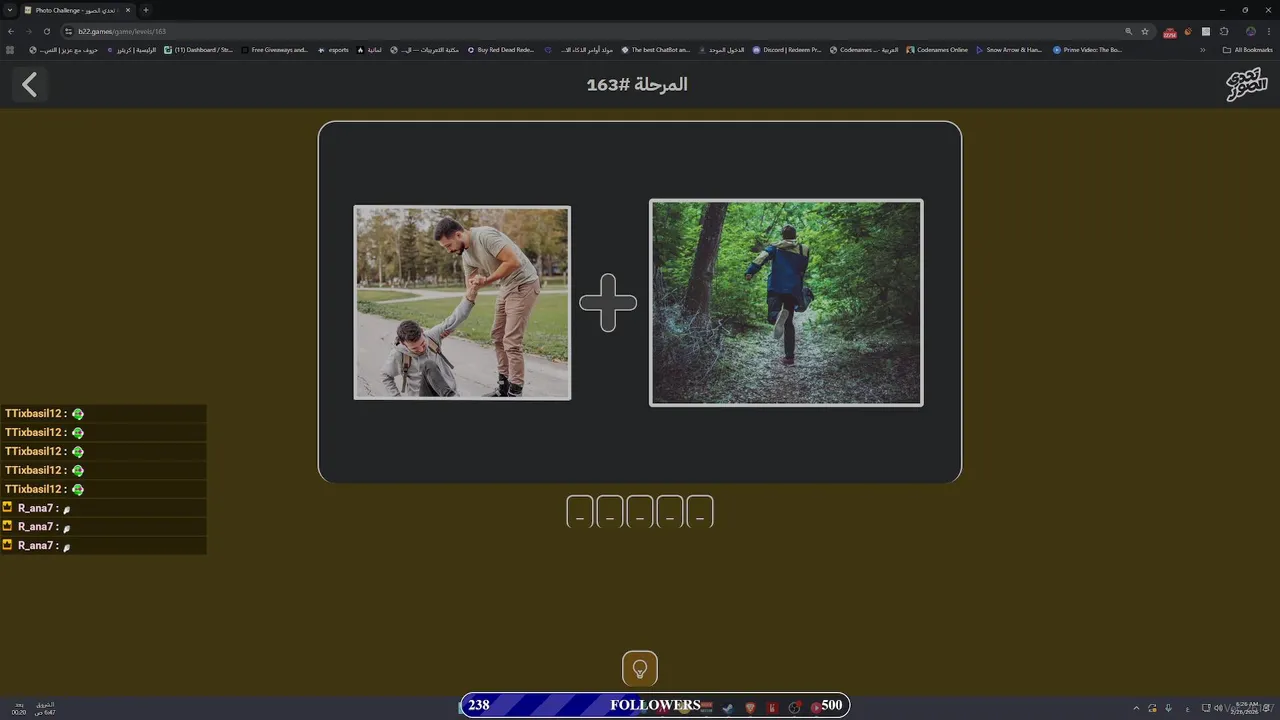This screenshot has height=720, width=1280.
Task: Open the 'Prime Video: The Bo...' bookmark
Action: point(1088,50)
